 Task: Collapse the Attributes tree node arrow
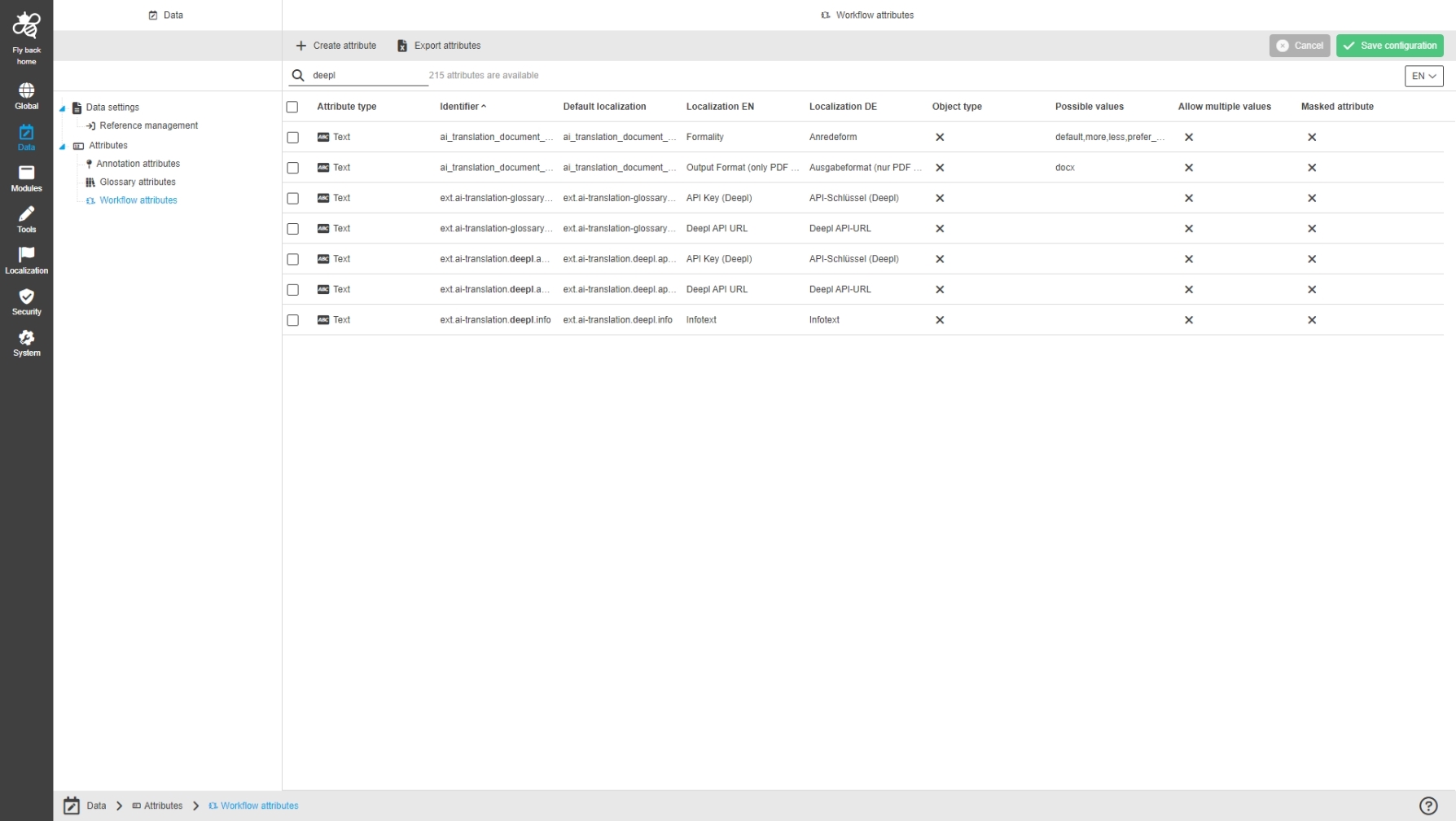click(62, 146)
